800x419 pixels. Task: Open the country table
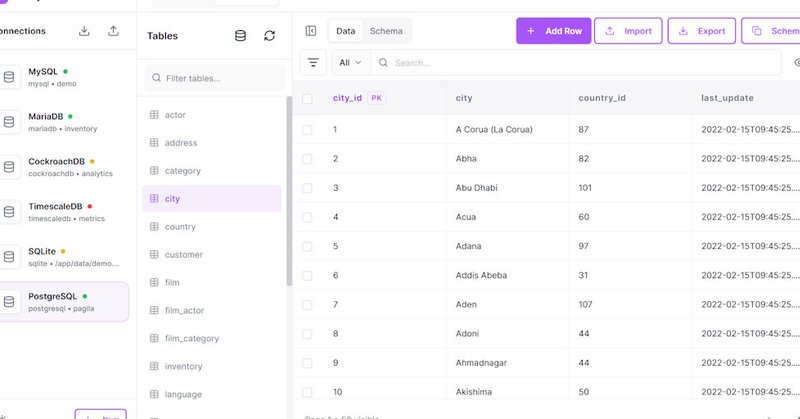212,227
